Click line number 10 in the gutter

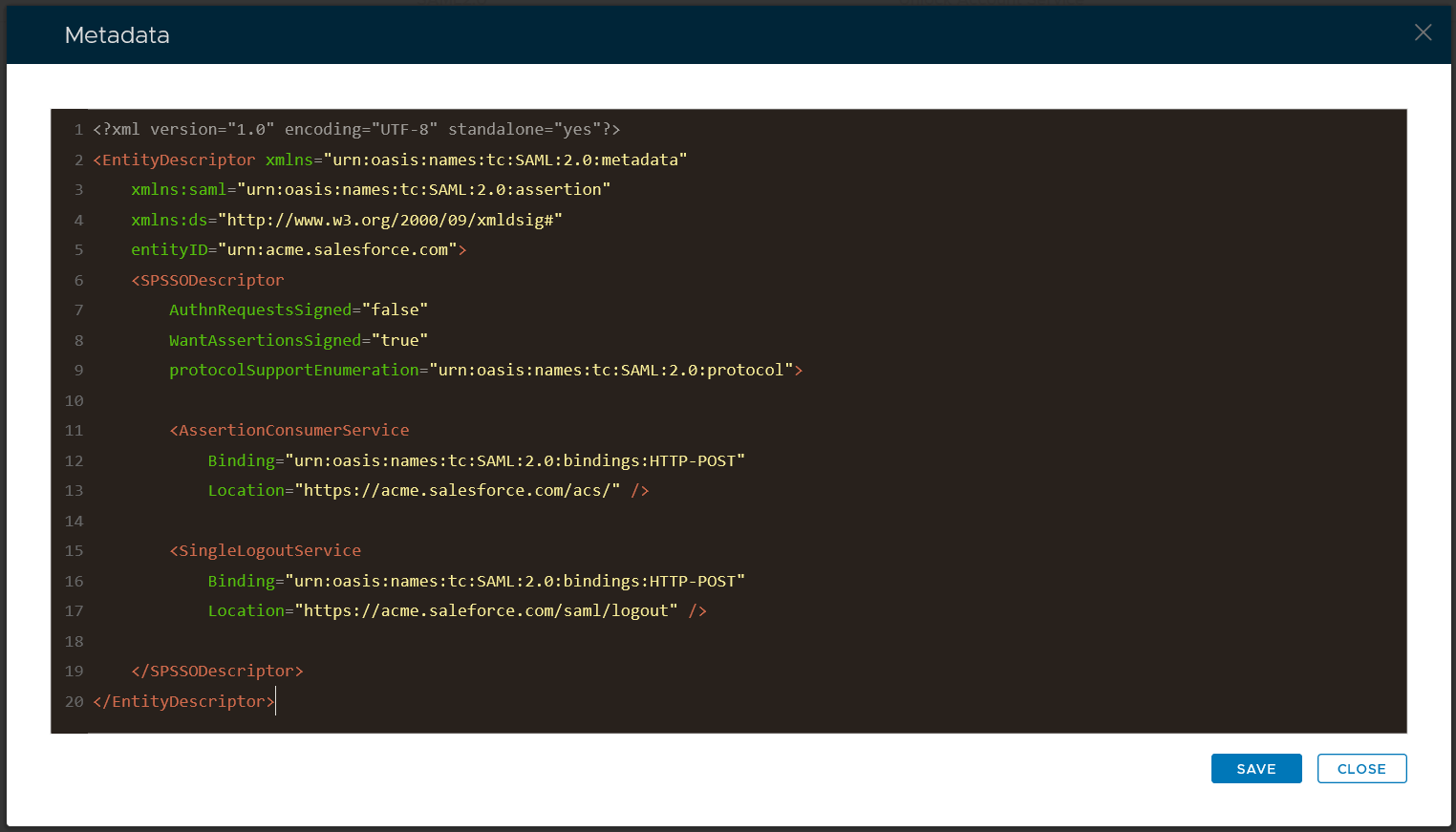point(74,401)
